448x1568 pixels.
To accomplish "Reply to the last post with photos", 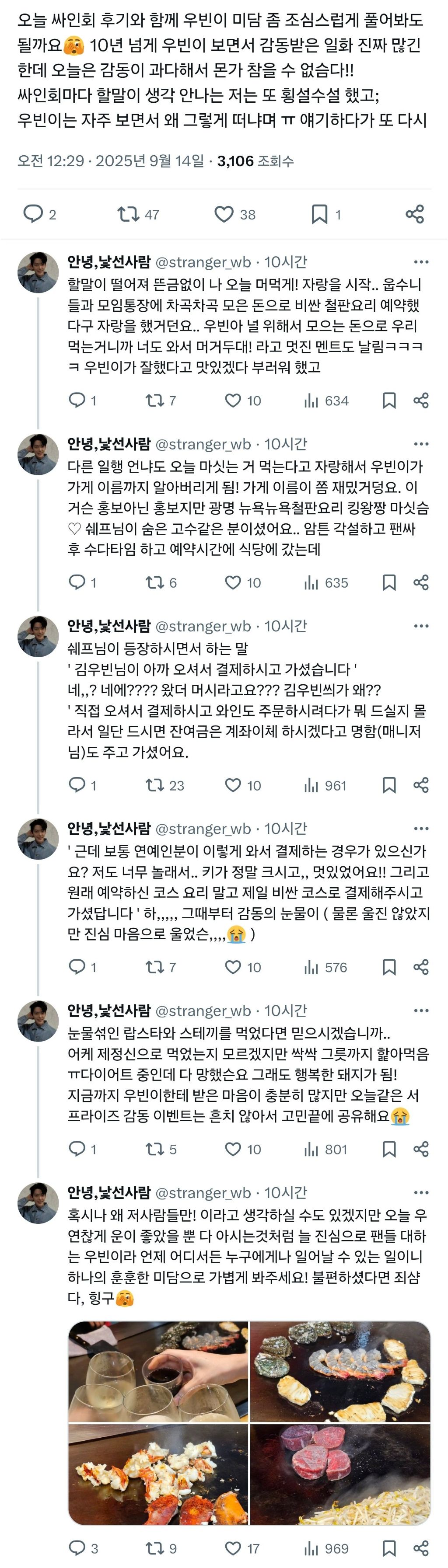I will pyautogui.click(x=77, y=1548).
